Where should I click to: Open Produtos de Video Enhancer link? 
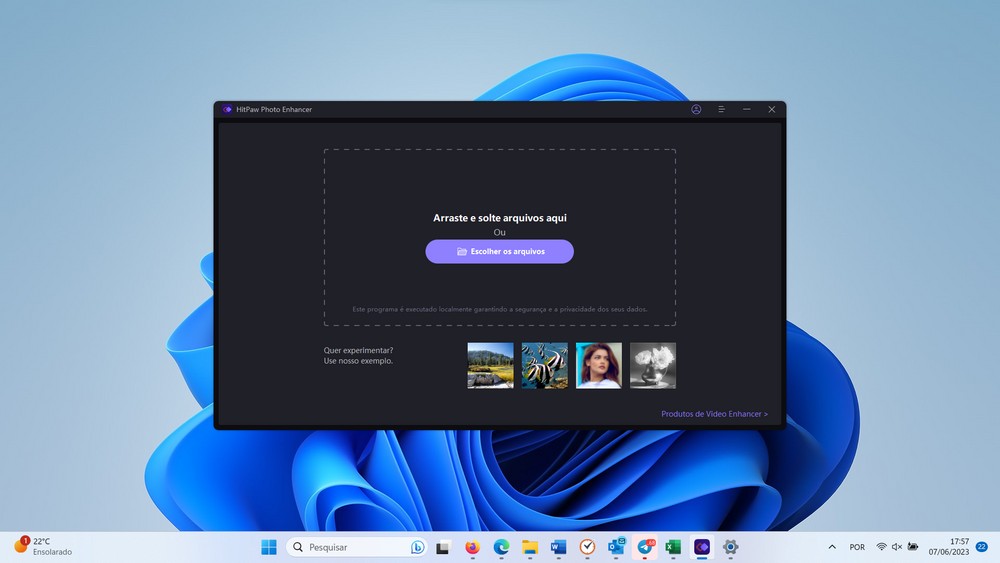click(714, 413)
